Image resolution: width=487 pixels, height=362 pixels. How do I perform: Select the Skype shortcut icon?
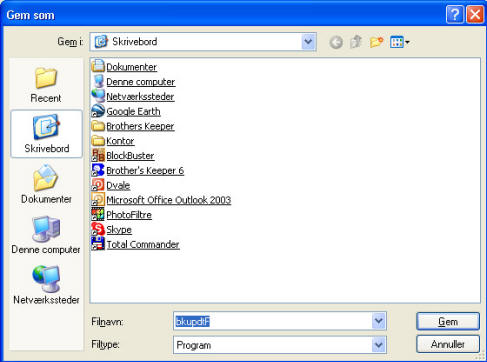(x=98, y=229)
